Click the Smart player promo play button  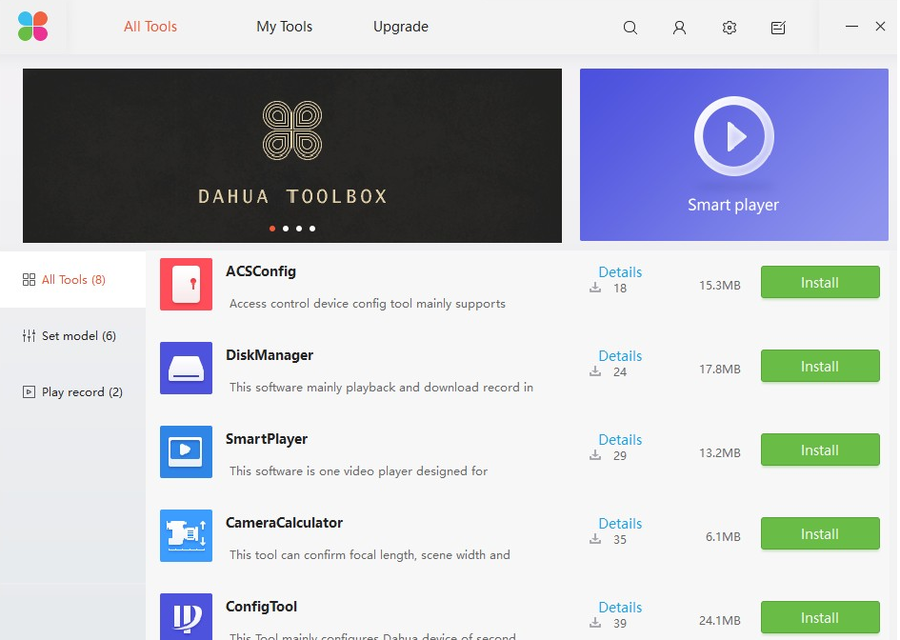[734, 137]
